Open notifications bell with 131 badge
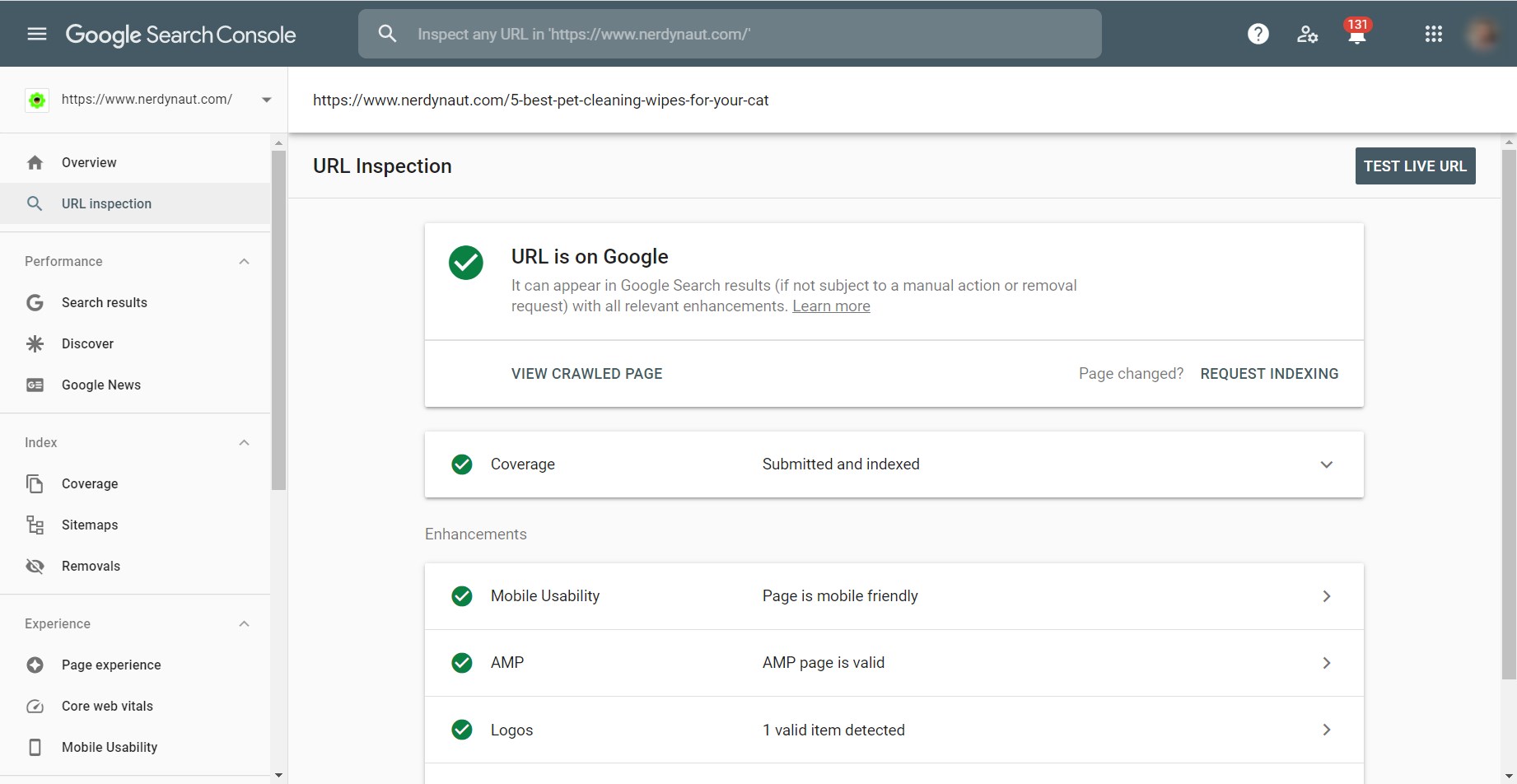This screenshot has width=1517, height=784. coord(1357,31)
